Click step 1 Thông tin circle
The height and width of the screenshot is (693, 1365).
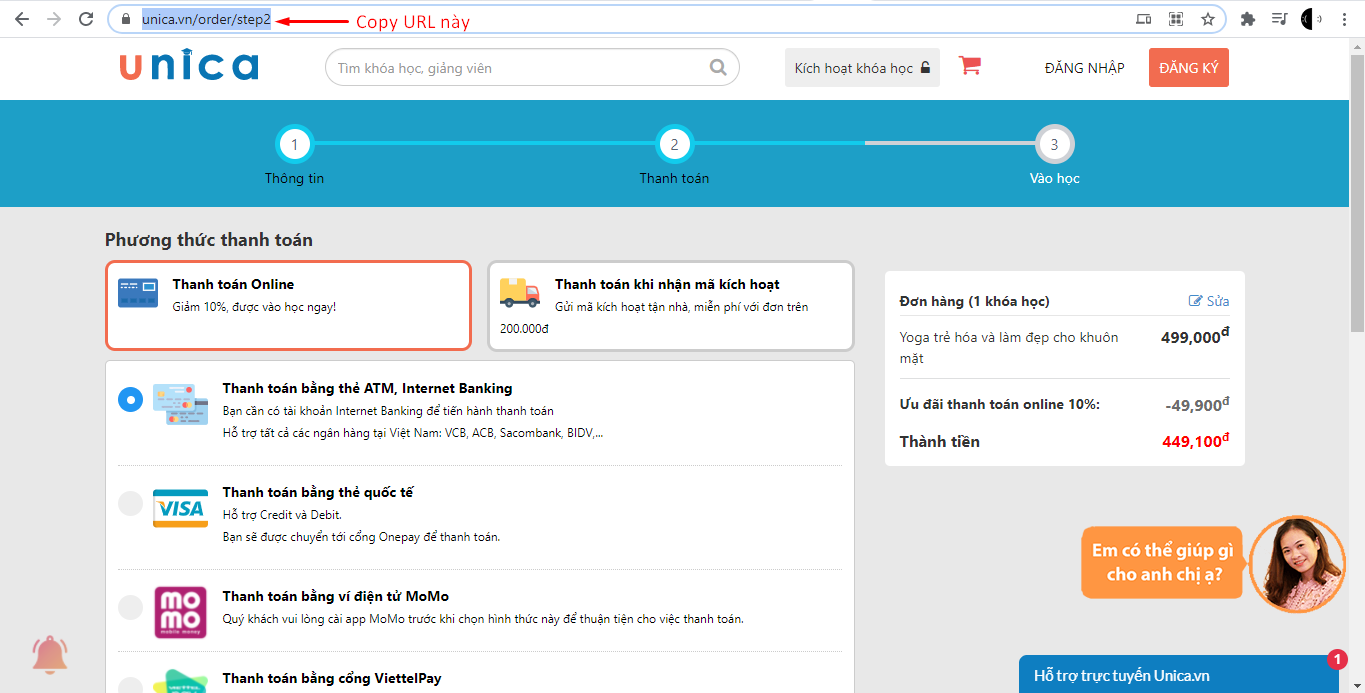pos(294,144)
